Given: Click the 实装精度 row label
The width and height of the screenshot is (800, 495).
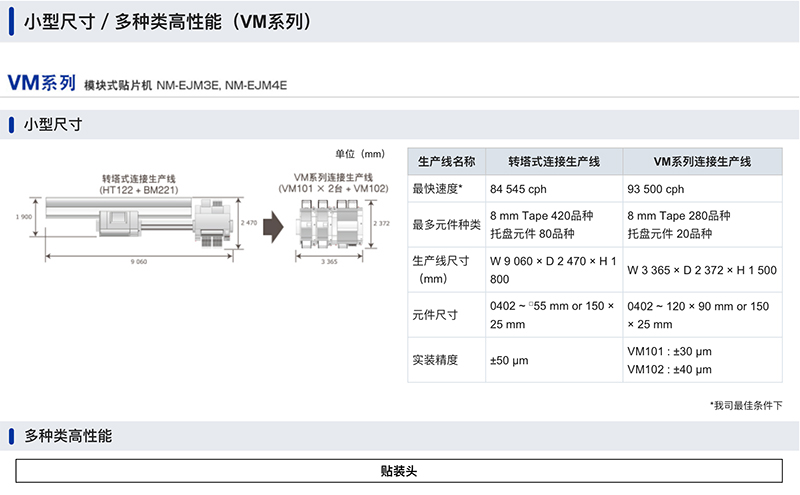Looking at the screenshot, I should pyautogui.click(x=435, y=360).
